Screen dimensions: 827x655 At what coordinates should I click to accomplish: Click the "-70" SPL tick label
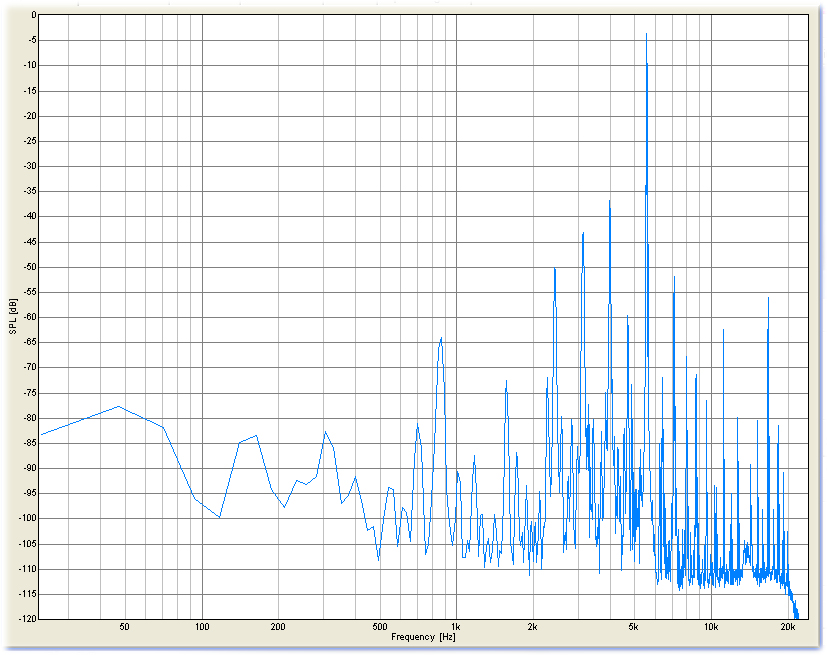tap(29, 368)
